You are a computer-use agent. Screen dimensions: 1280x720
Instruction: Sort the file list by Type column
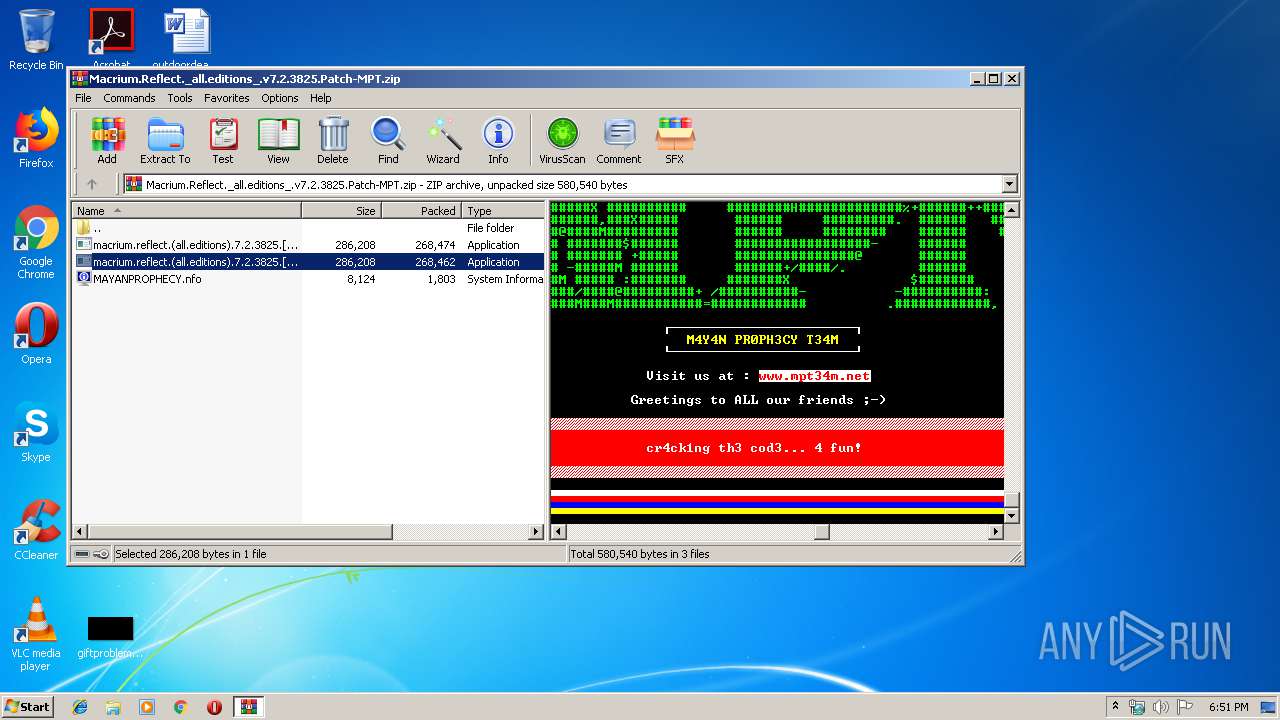pos(503,210)
